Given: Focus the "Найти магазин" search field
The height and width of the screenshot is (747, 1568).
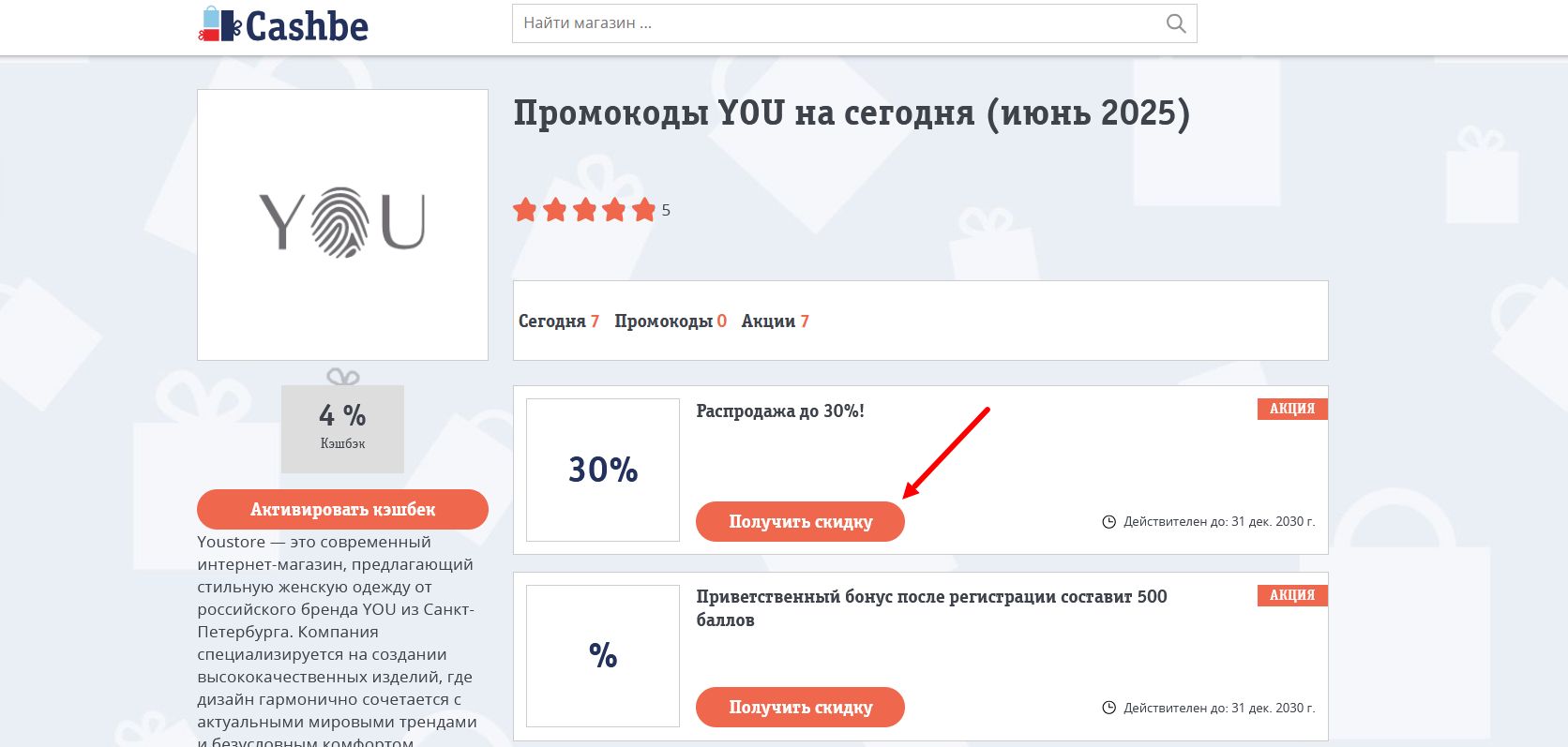Looking at the screenshot, I should (x=854, y=23).
